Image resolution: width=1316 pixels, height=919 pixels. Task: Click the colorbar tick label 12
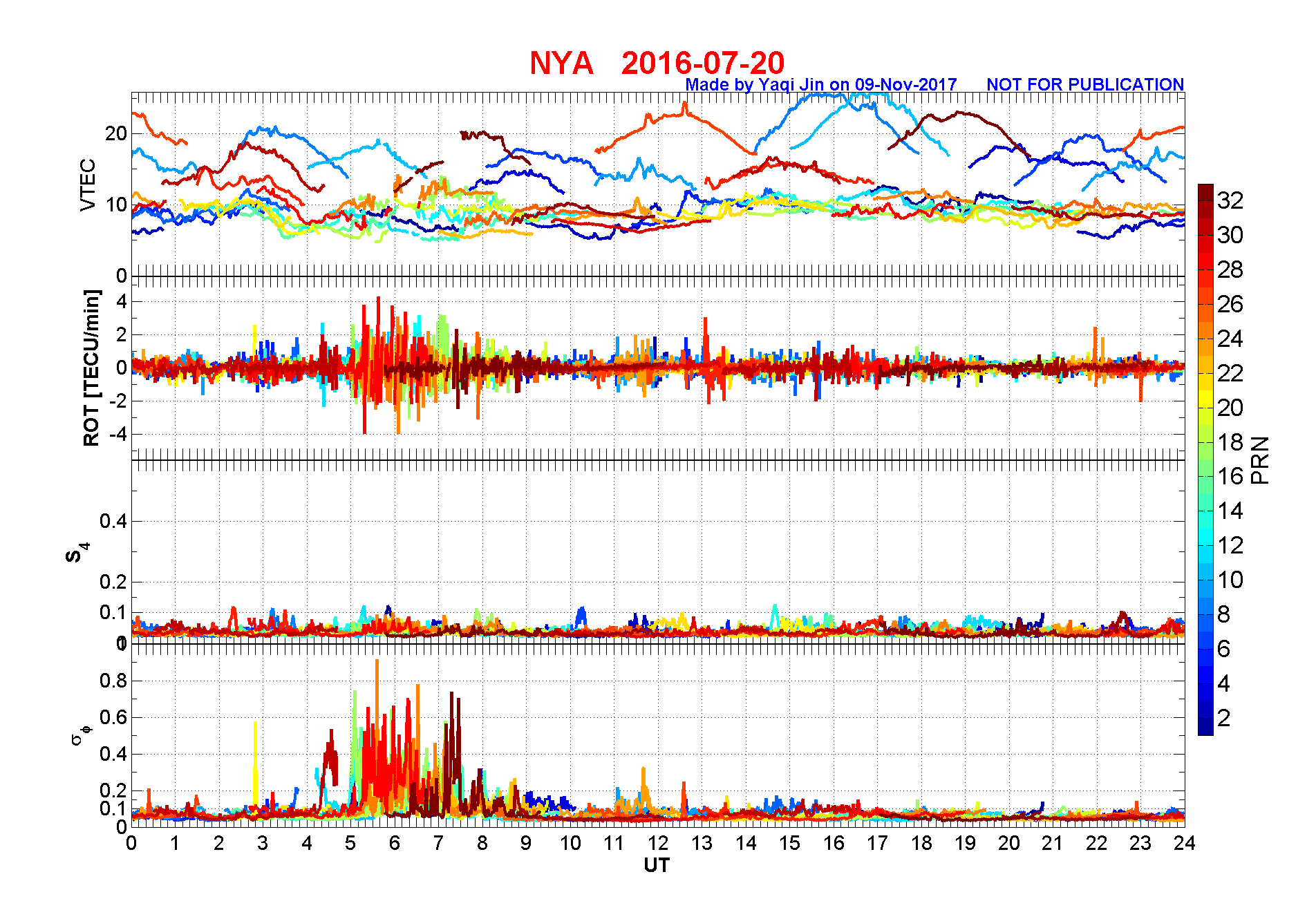[x=1230, y=545]
